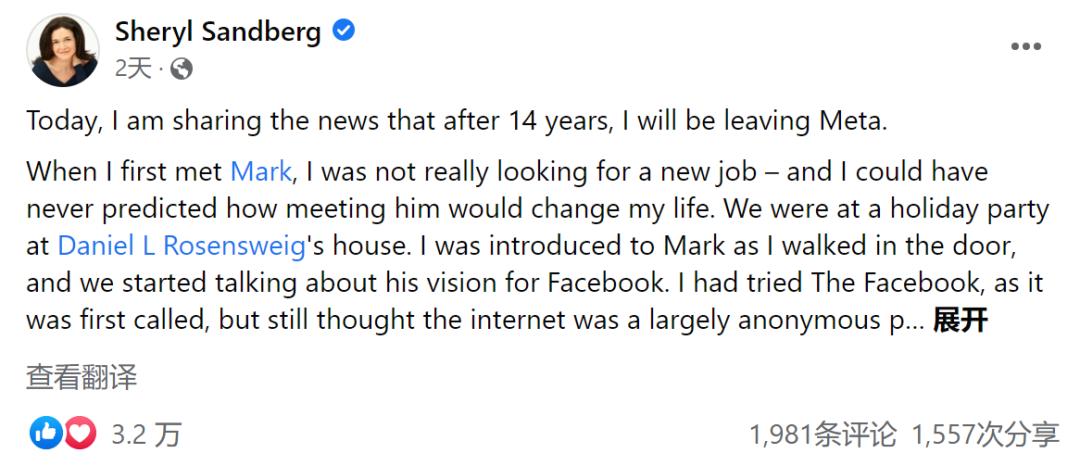The width and height of the screenshot is (1080, 466).
Task: Click the first sentence about leaving Meta
Action: [456, 121]
